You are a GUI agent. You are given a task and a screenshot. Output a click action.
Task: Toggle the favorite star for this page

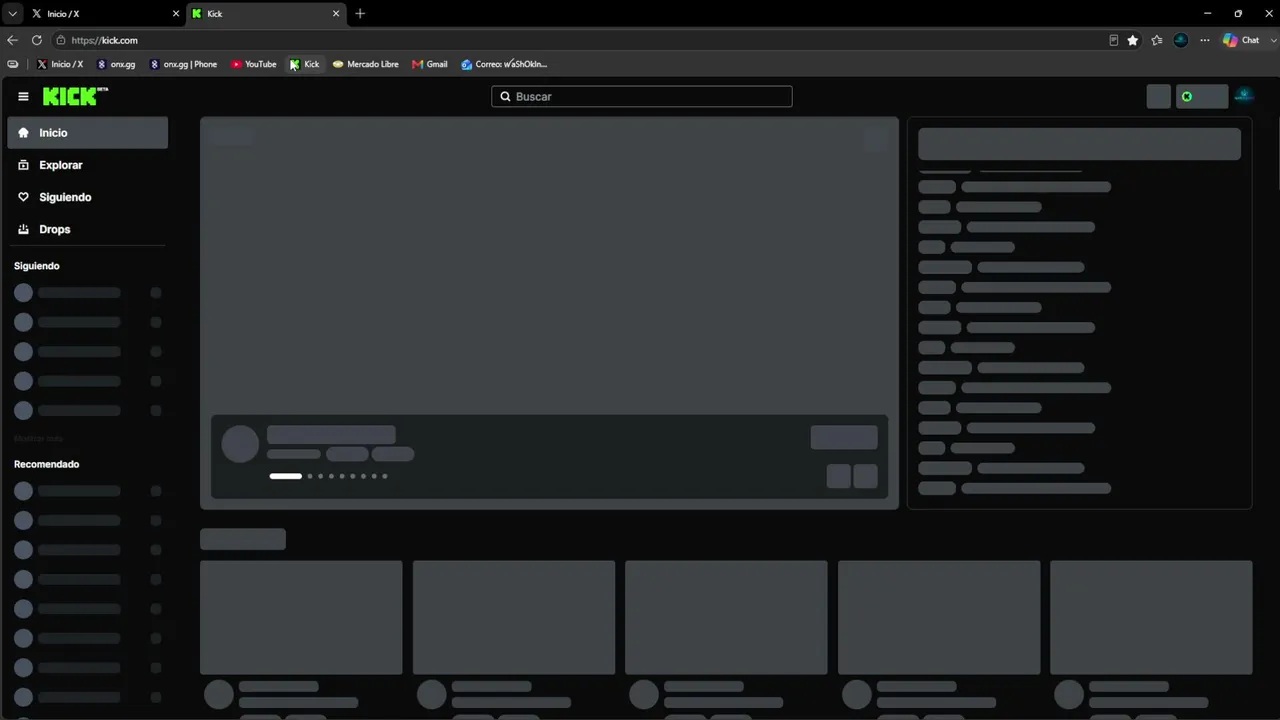1133,40
